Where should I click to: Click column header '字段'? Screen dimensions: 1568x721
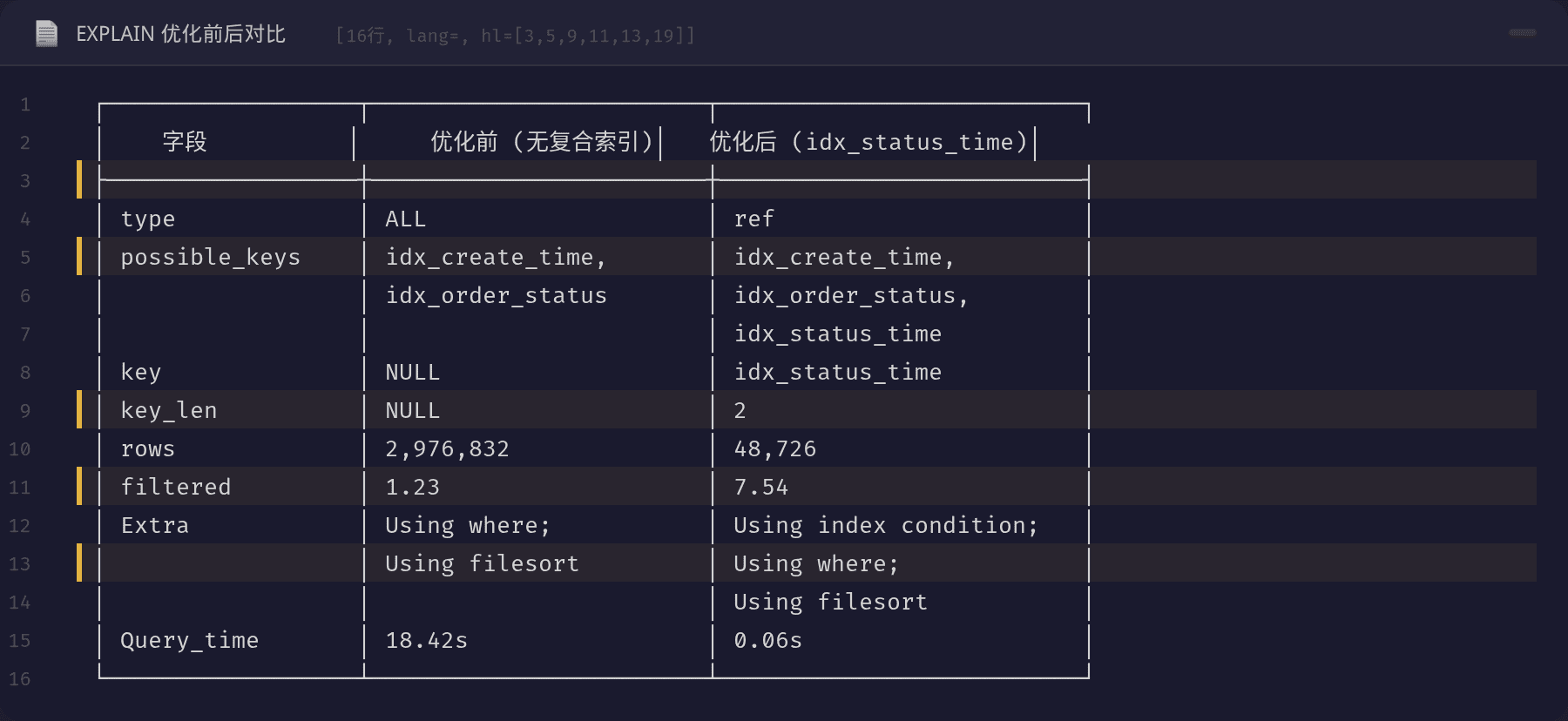(185, 142)
